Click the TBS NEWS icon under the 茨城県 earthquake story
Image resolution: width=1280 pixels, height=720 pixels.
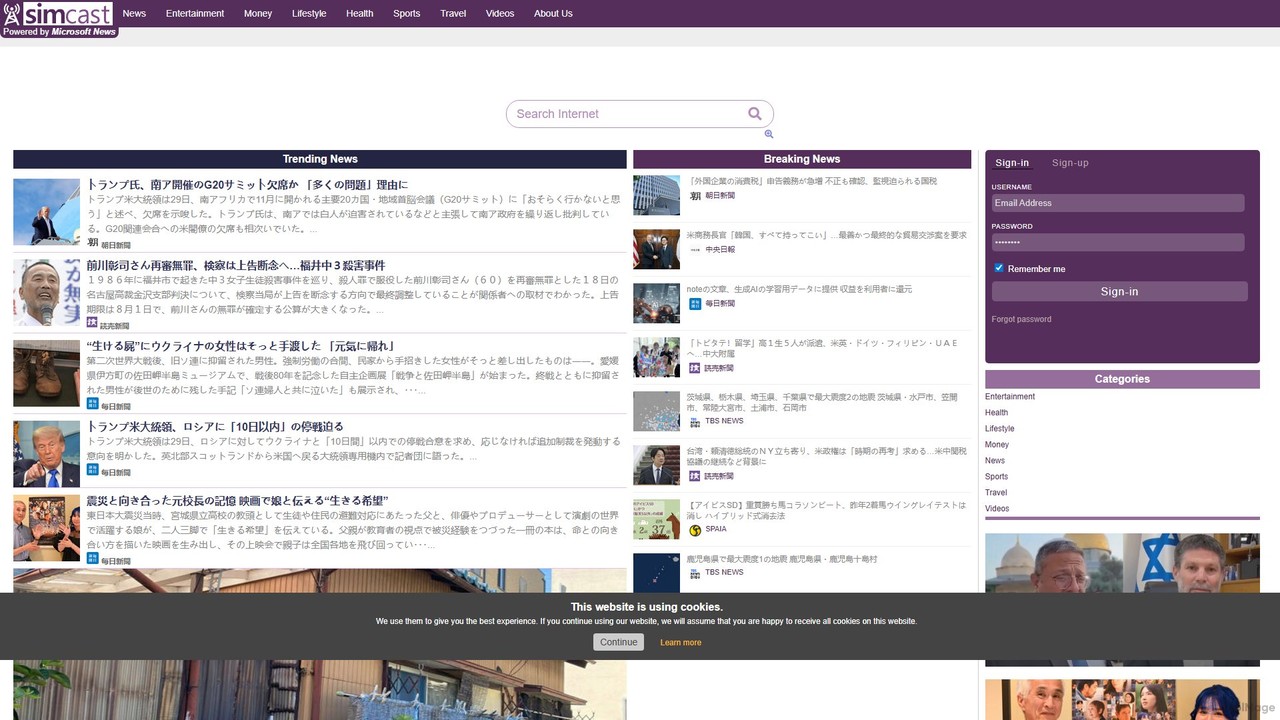click(x=696, y=421)
